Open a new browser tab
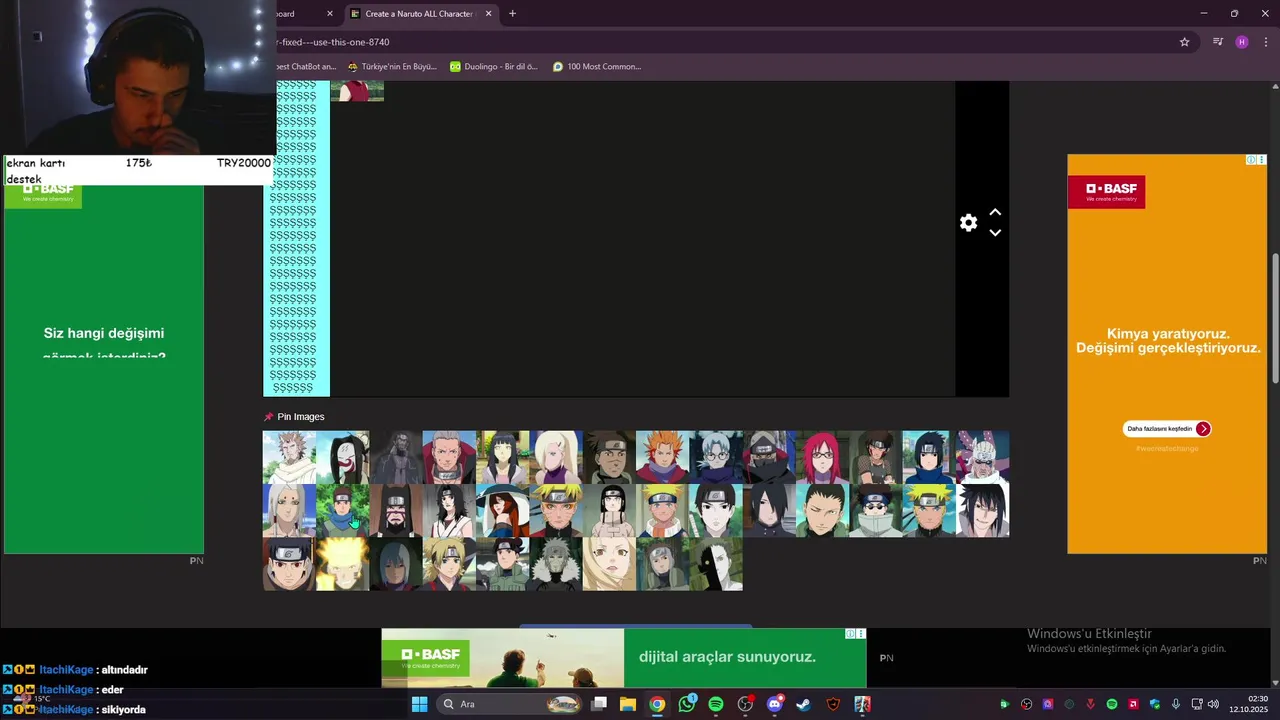The height and width of the screenshot is (720, 1280). (512, 14)
